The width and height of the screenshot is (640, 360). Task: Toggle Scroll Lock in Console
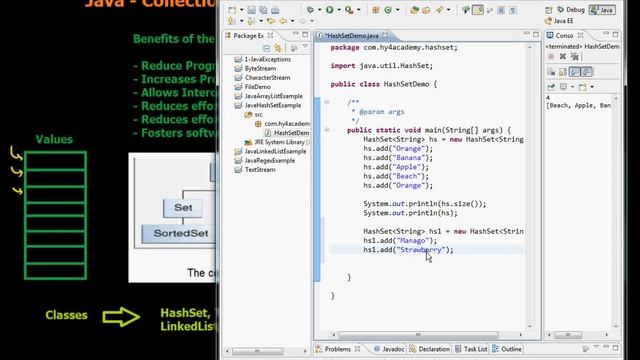563,72
